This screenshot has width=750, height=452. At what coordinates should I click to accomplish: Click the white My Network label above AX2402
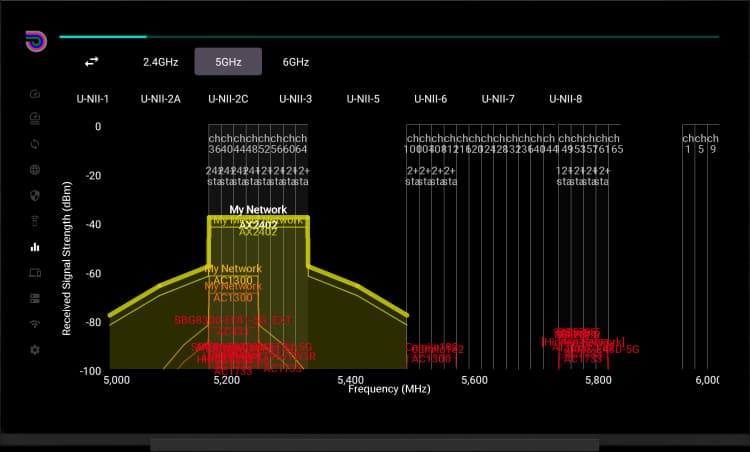[258, 209]
